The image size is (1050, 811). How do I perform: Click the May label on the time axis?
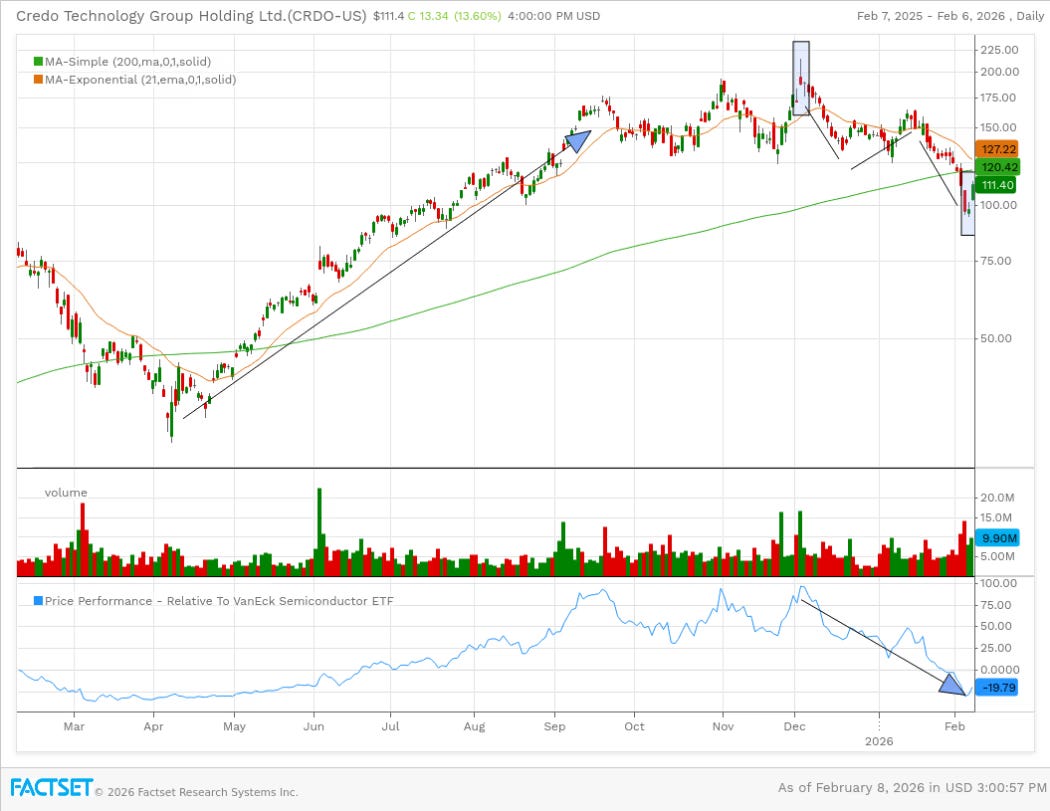tap(234, 726)
